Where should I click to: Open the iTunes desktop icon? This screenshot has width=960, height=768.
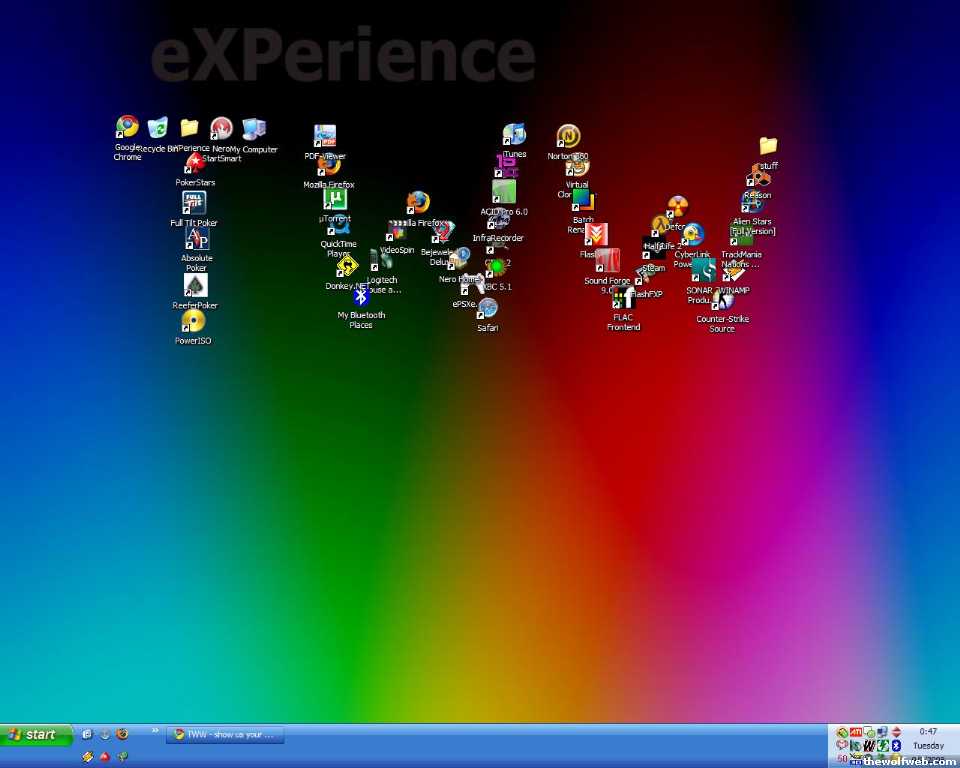[514, 135]
